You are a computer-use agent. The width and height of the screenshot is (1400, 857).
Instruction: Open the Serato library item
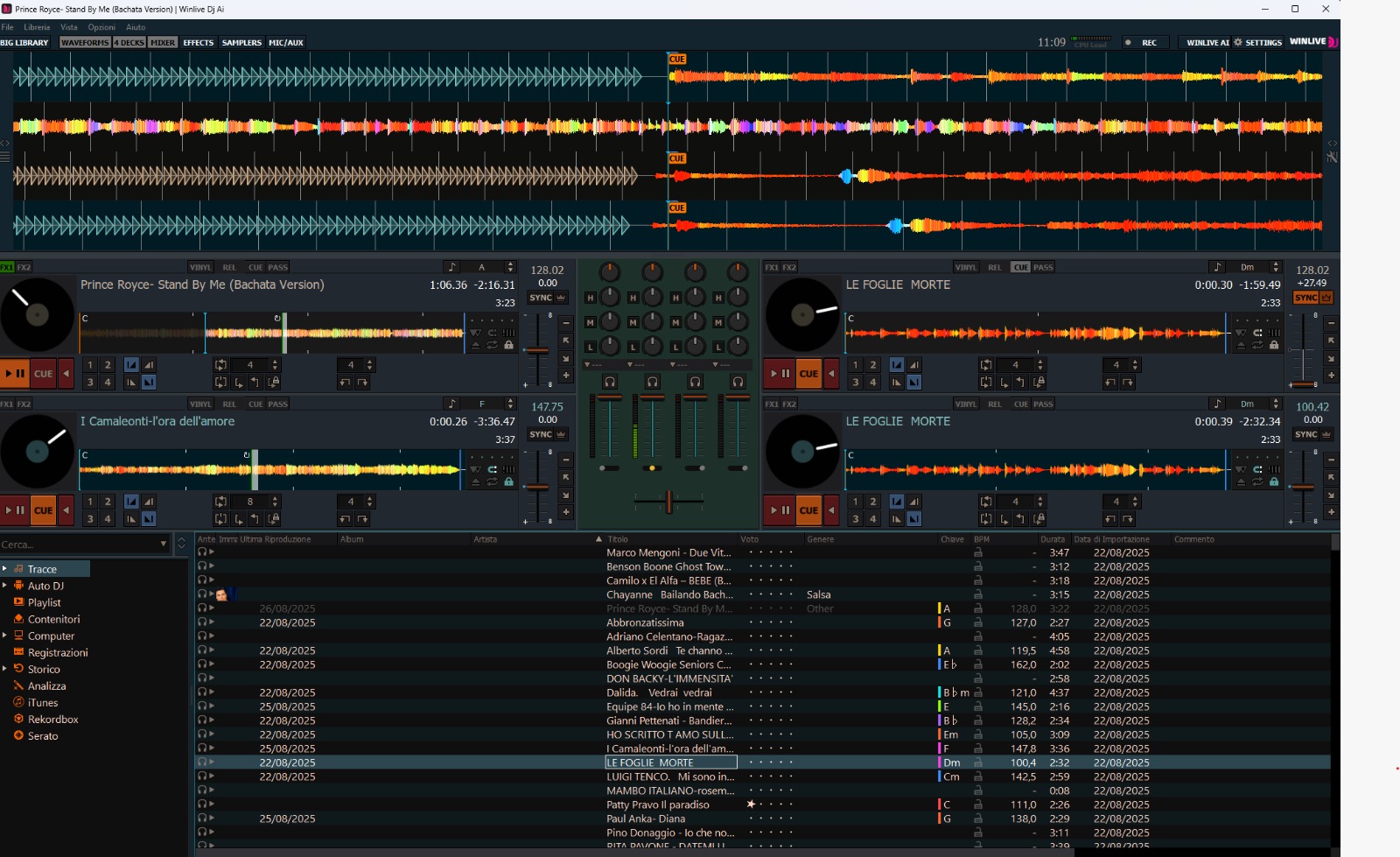pos(43,736)
